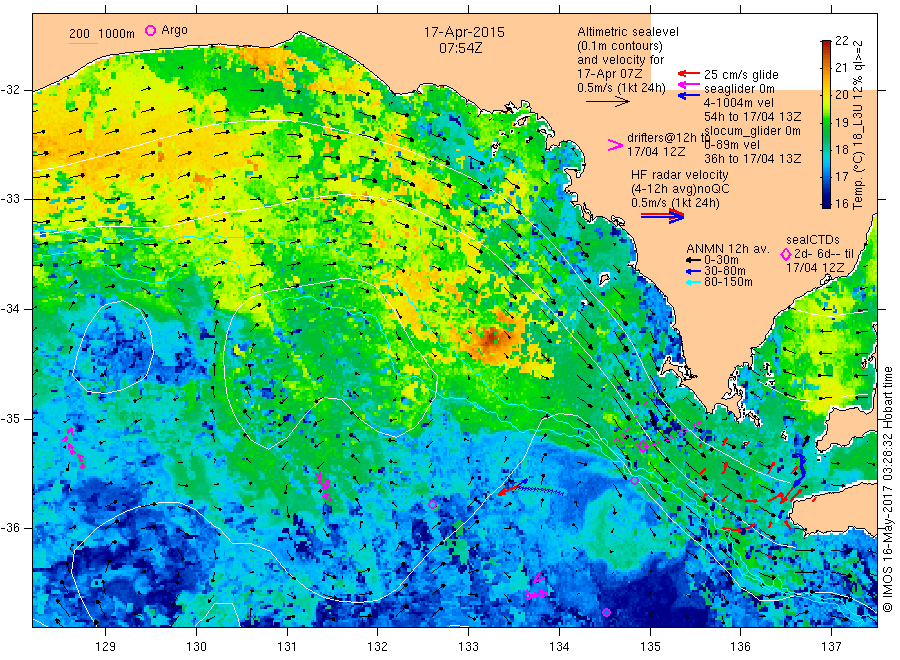Select the cyan ANMN 80-150m arrow
The width and height of the screenshot is (900, 660).
(693, 282)
